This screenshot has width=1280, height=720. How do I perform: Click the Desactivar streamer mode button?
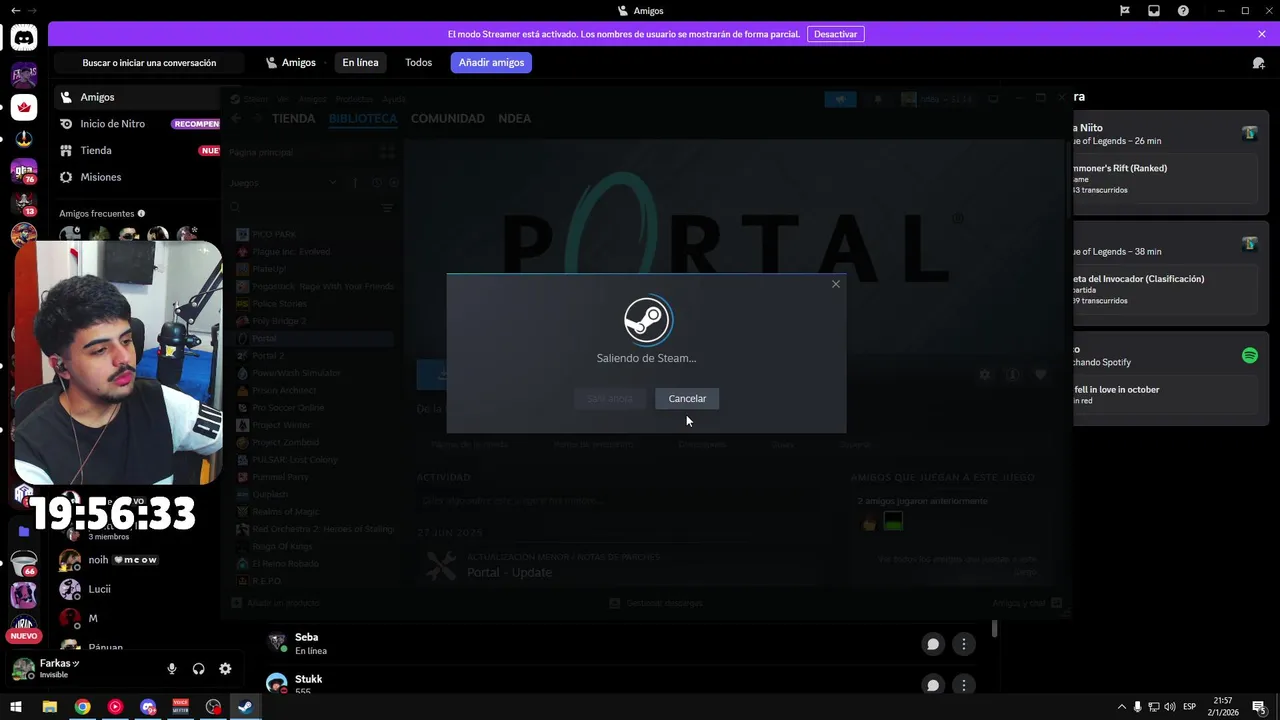coord(835,34)
